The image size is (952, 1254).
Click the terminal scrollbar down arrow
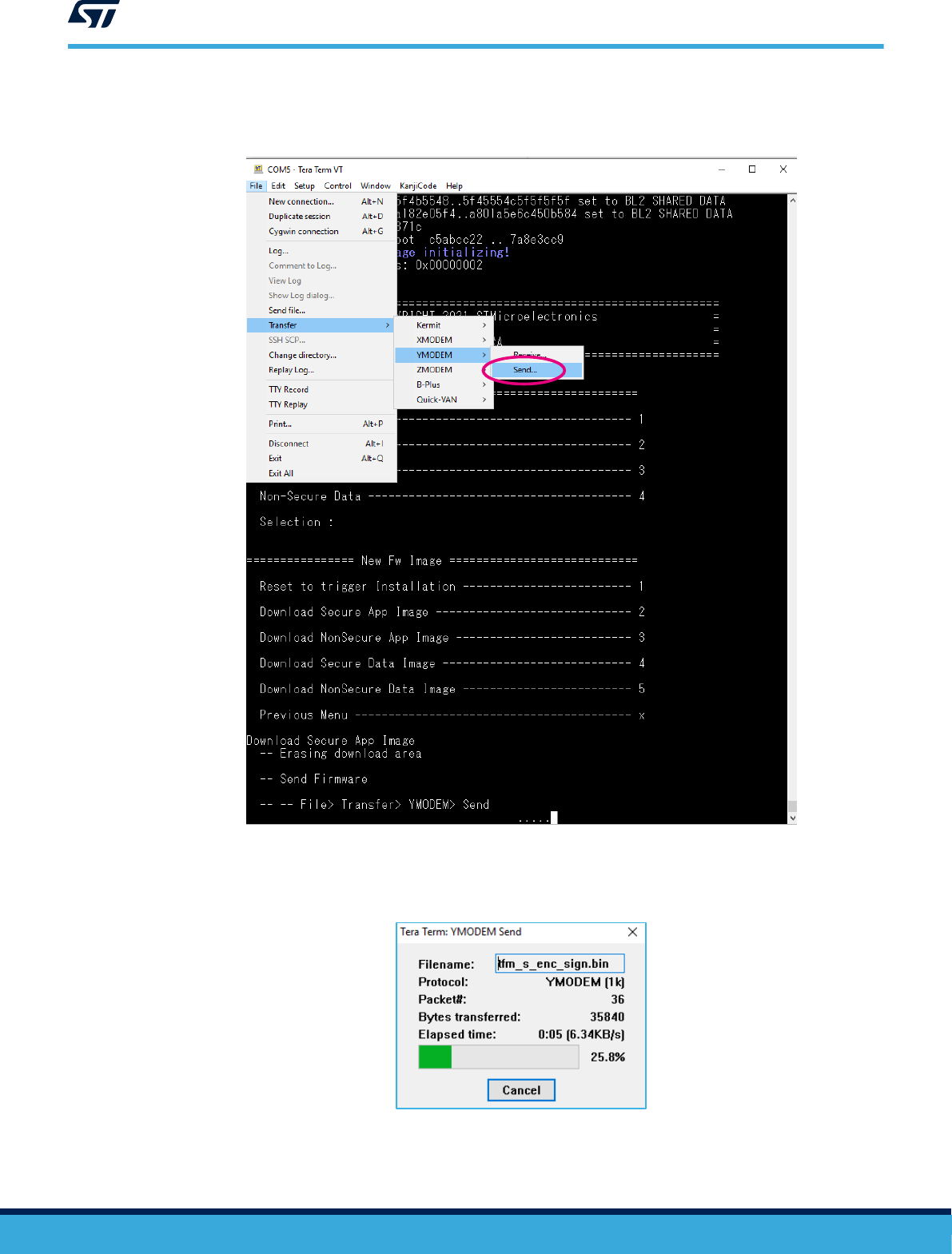click(792, 818)
